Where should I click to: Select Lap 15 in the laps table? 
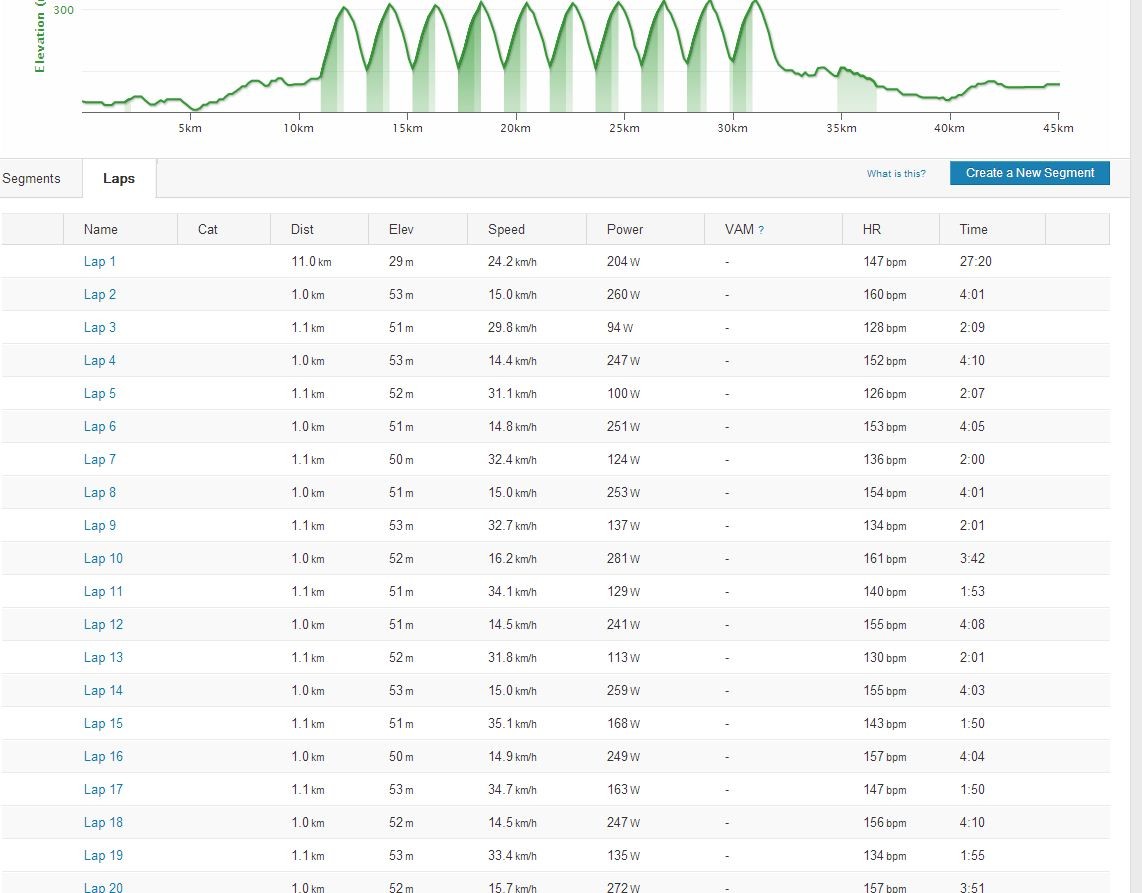[103, 723]
